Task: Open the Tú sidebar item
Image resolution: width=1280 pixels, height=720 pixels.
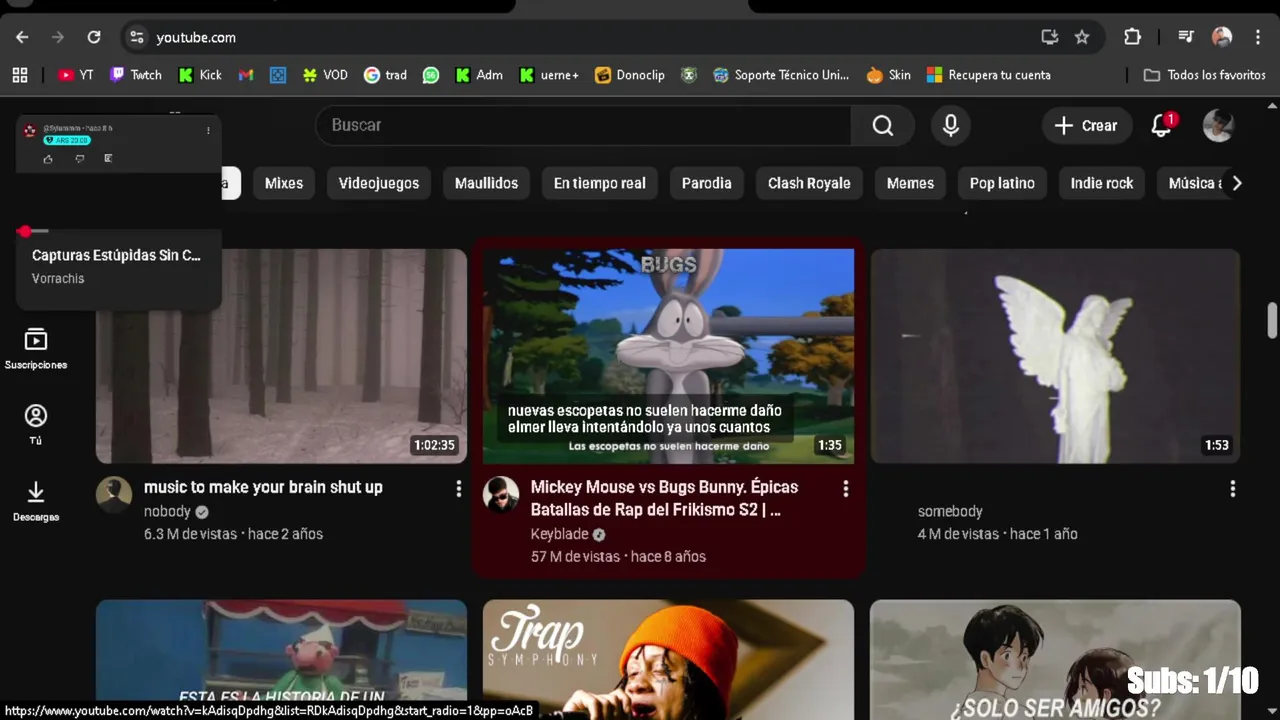Action: [x=36, y=425]
